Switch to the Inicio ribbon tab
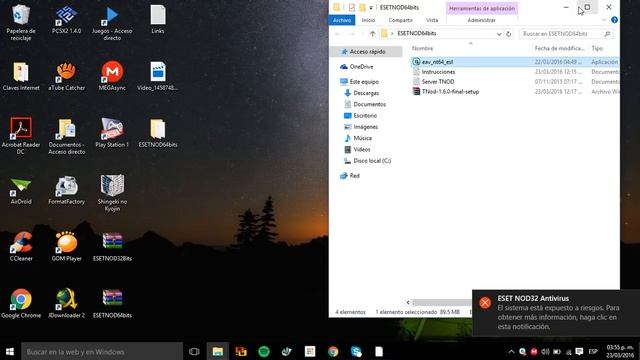 tap(368, 20)
